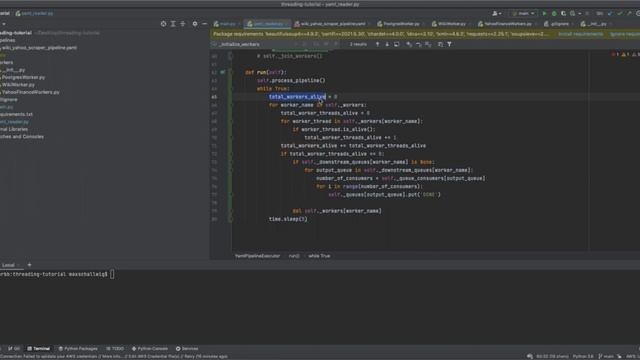Click the Collapse All icon in Project panel
The height and width of the screenshot is (360, 640).
(x=183, y=24)
